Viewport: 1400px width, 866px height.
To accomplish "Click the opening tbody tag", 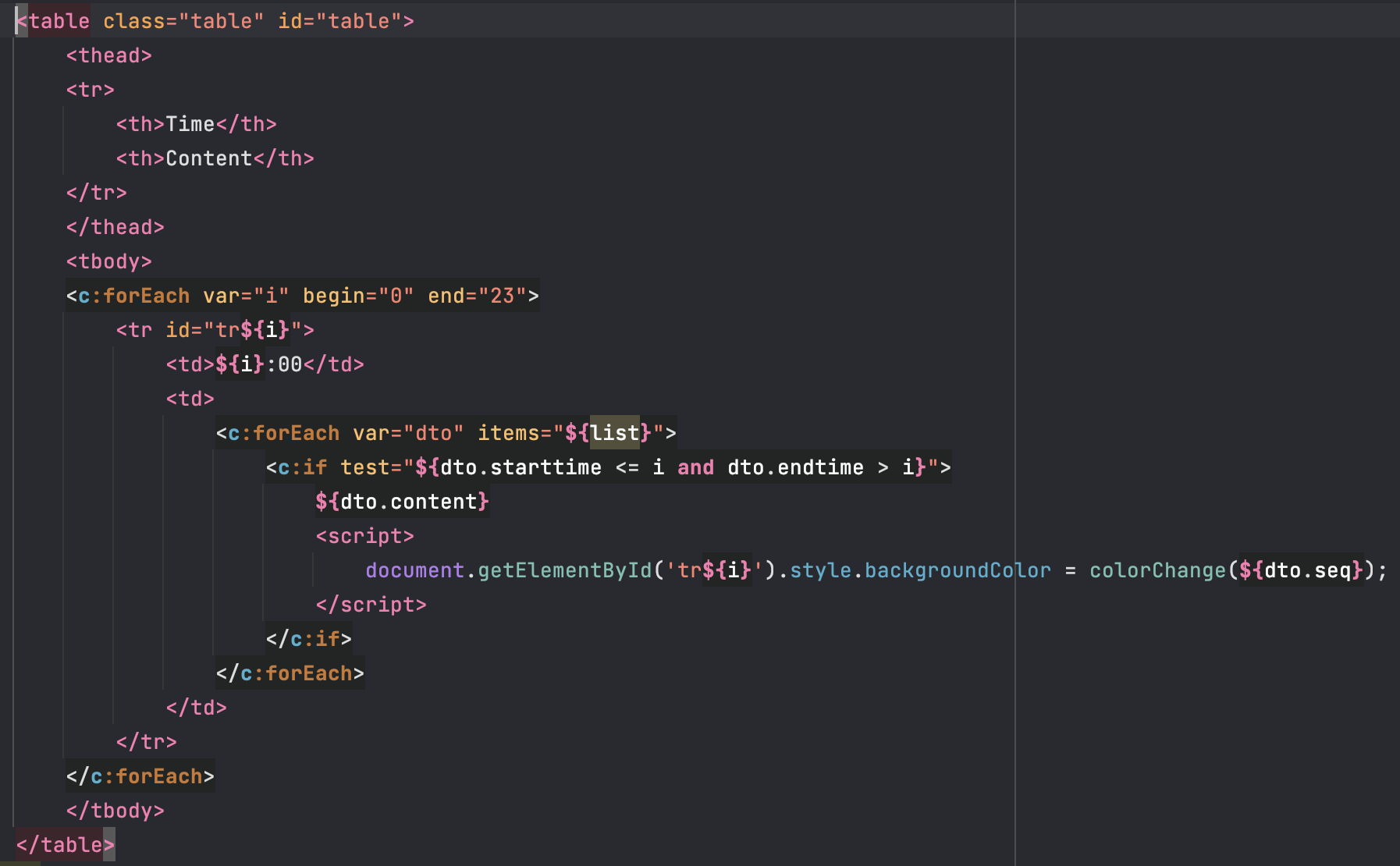I will tap(108, 261).
